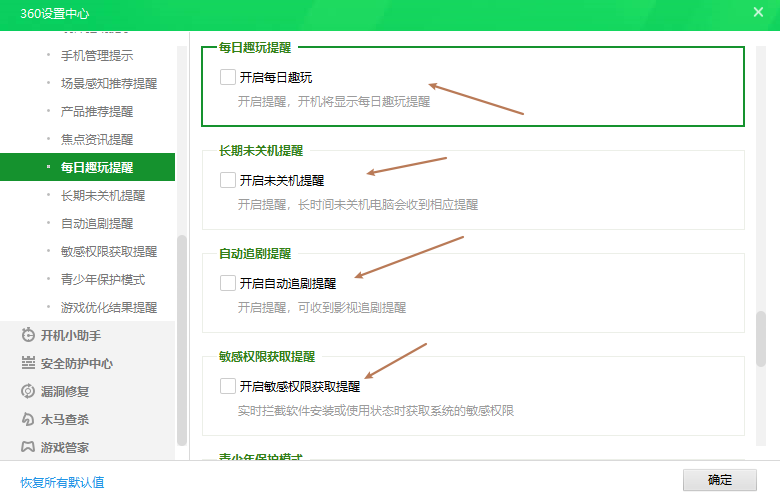Click description 可收到影视追剧提醒

(x=352, y=307)
